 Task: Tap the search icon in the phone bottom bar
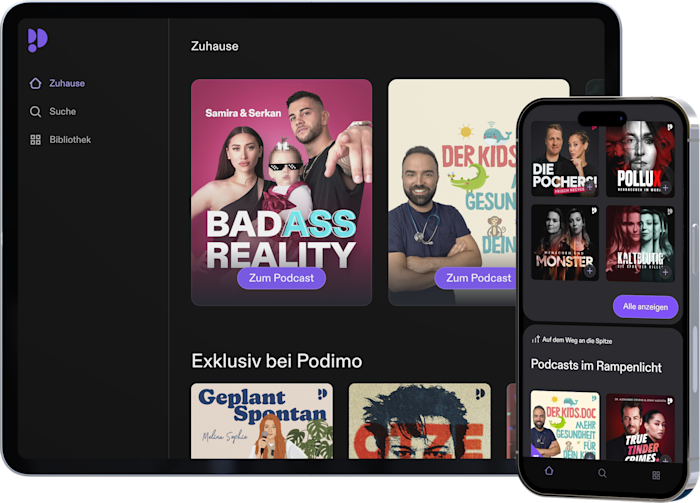click(x=602, y=473)
